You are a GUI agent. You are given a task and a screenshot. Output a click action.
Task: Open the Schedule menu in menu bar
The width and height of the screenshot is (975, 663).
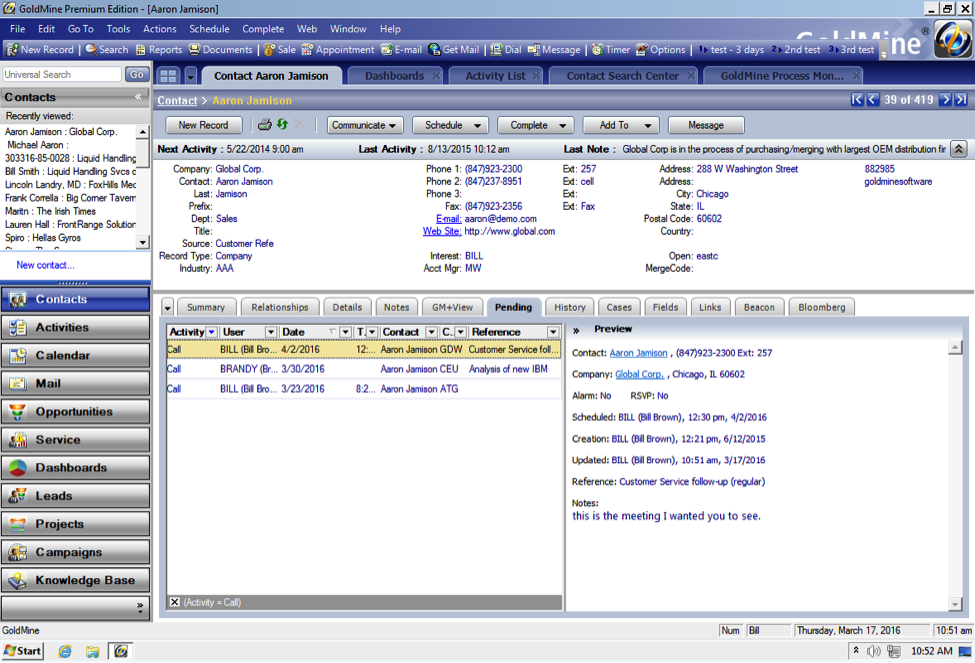click(209, 29)
